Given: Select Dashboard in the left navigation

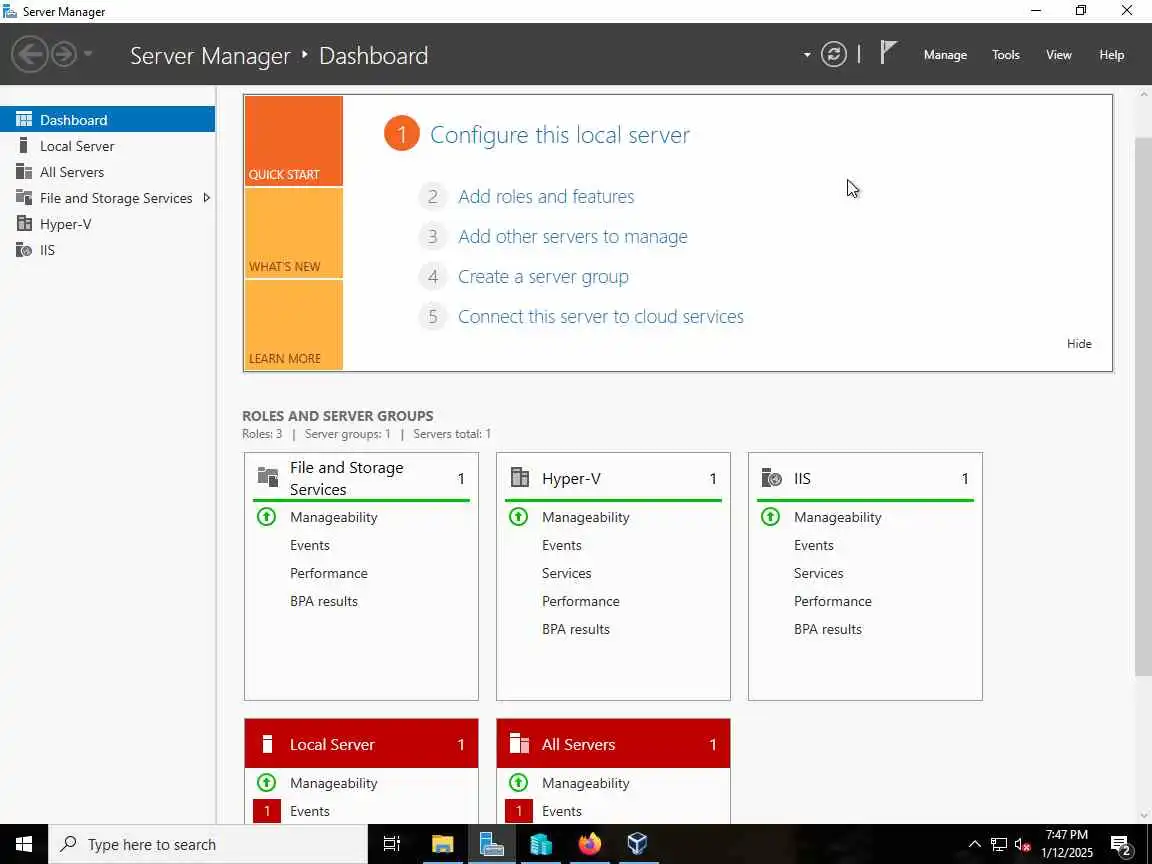Looking at the screenshot, I should pyautogui.click(x=107, y=119).
